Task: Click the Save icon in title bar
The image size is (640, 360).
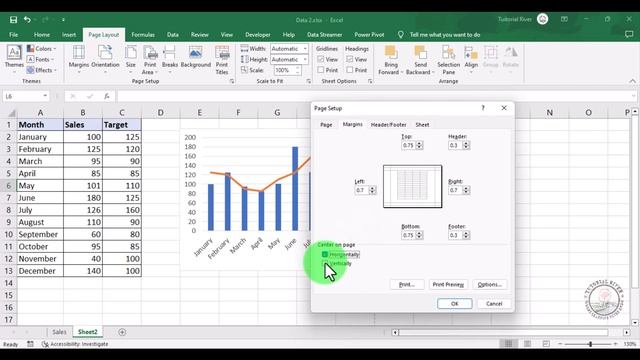Action: 13,20
